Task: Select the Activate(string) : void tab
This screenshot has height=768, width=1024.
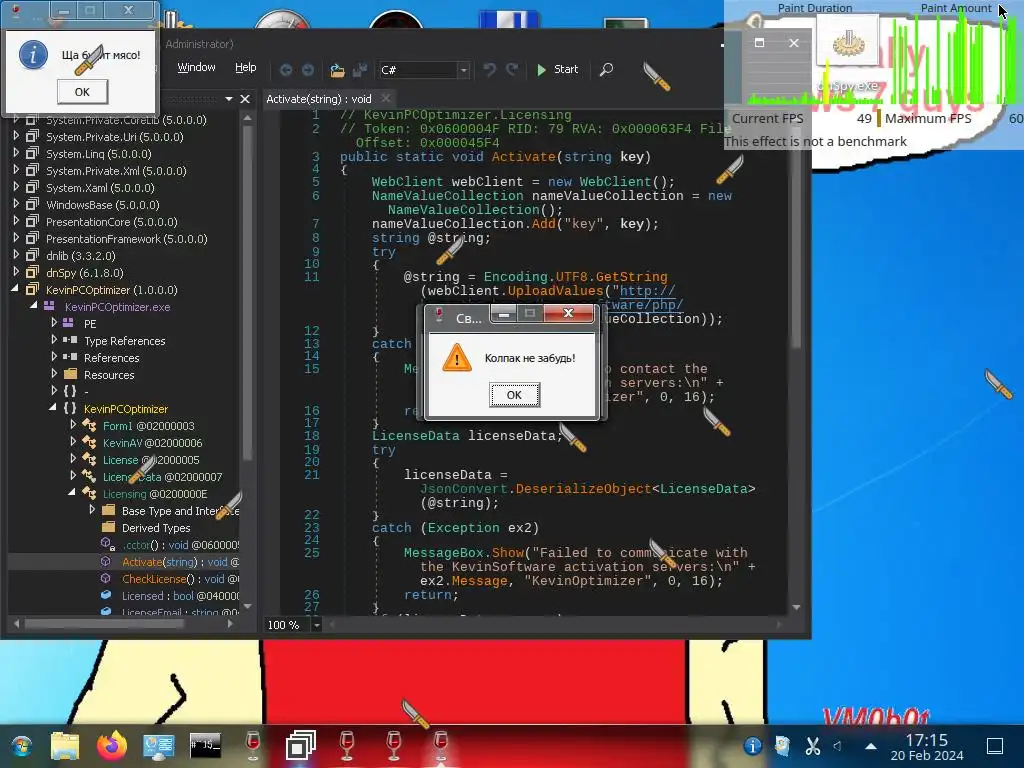Action: (319, 99)
